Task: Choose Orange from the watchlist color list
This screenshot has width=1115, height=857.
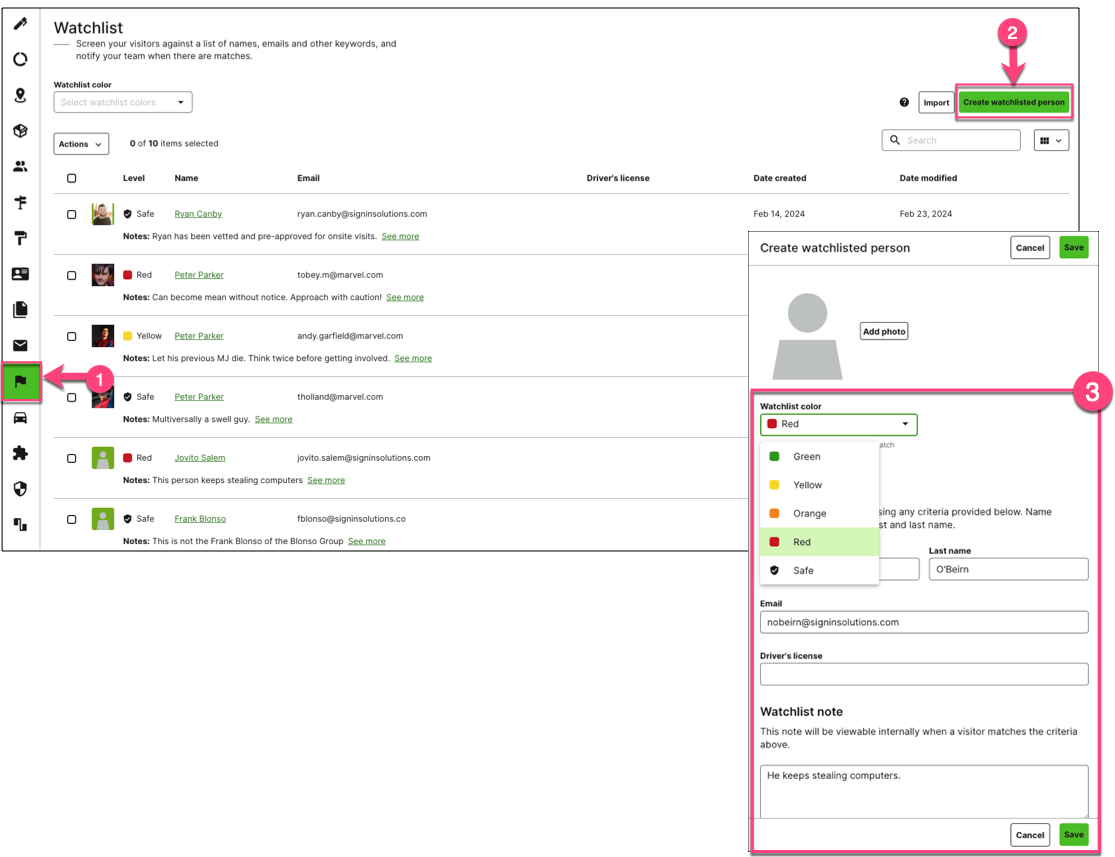Action: [x=809, y=513]
